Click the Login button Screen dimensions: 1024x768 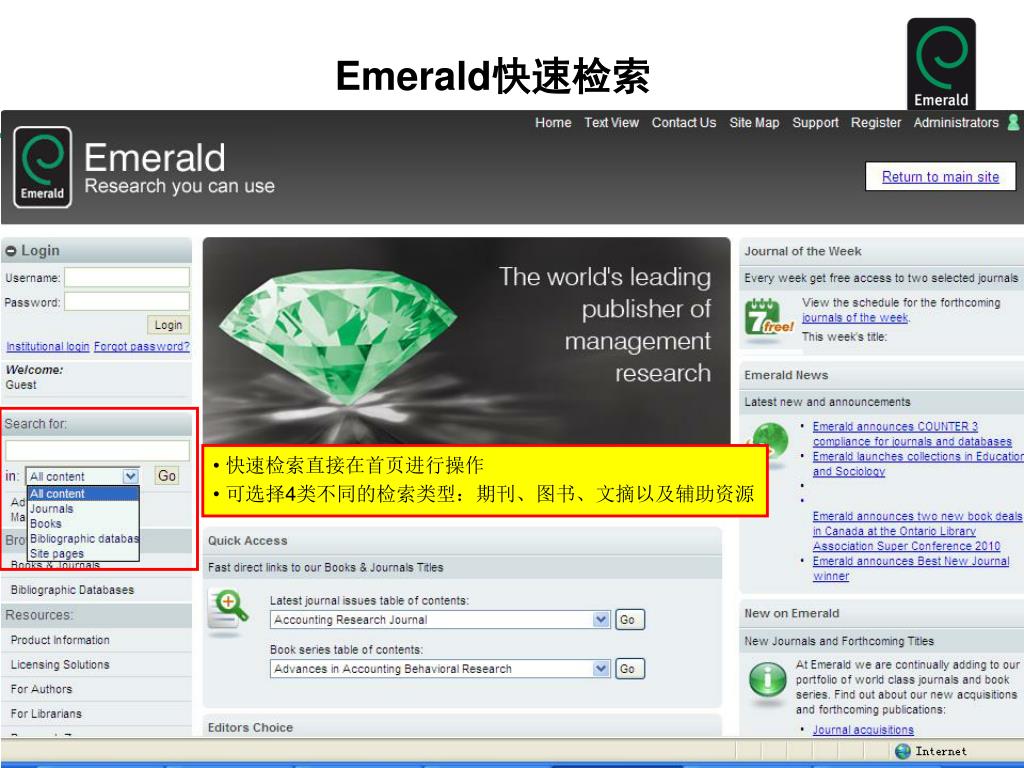point(168,325)
